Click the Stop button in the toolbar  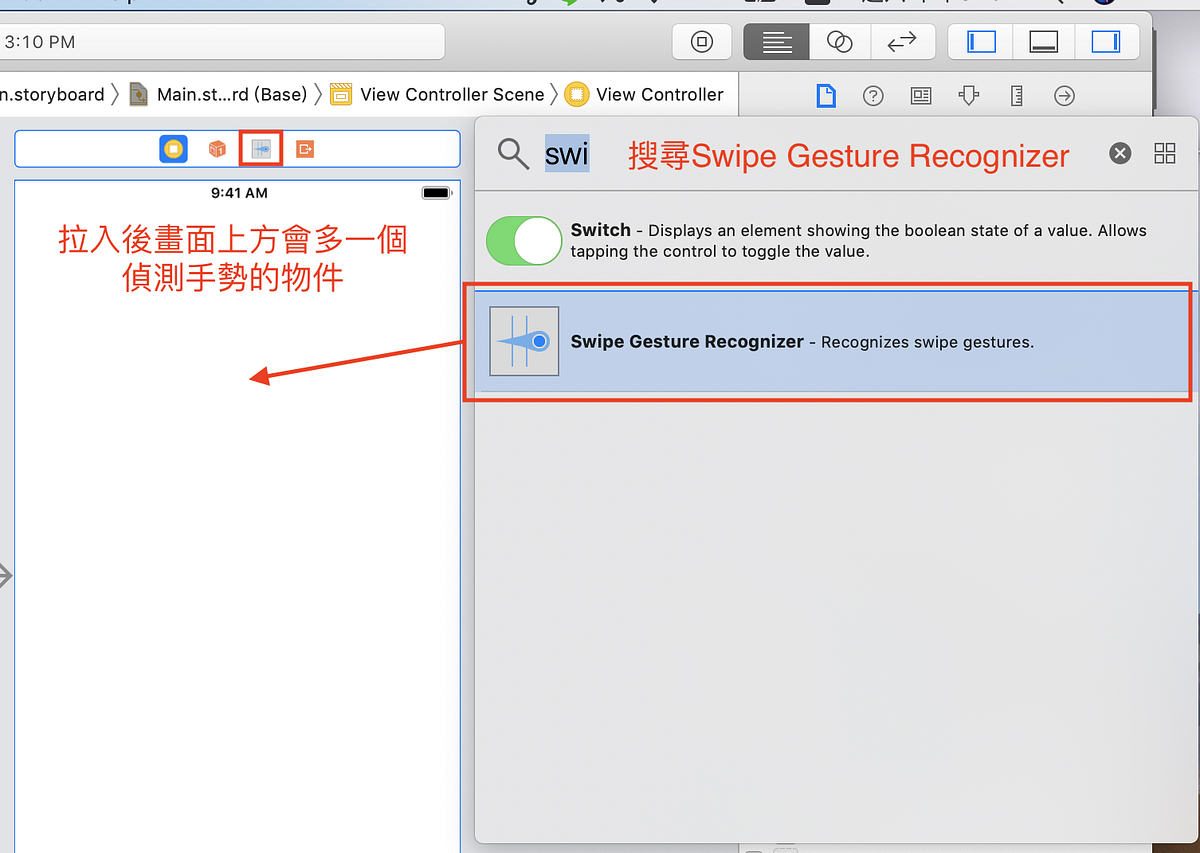tap(702, 41)
